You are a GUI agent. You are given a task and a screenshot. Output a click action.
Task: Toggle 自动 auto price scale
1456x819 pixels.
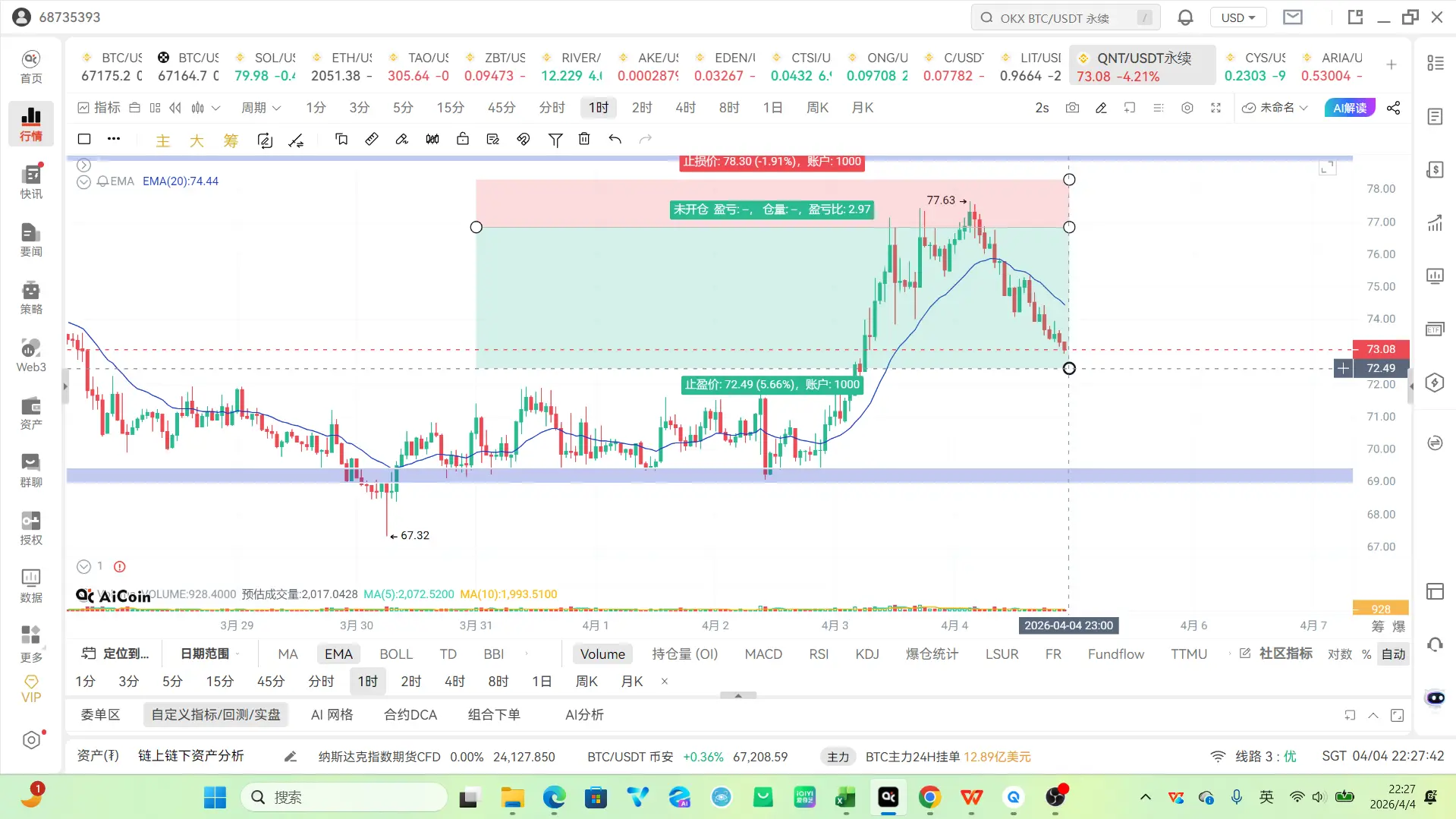(x=1393, y=654)
